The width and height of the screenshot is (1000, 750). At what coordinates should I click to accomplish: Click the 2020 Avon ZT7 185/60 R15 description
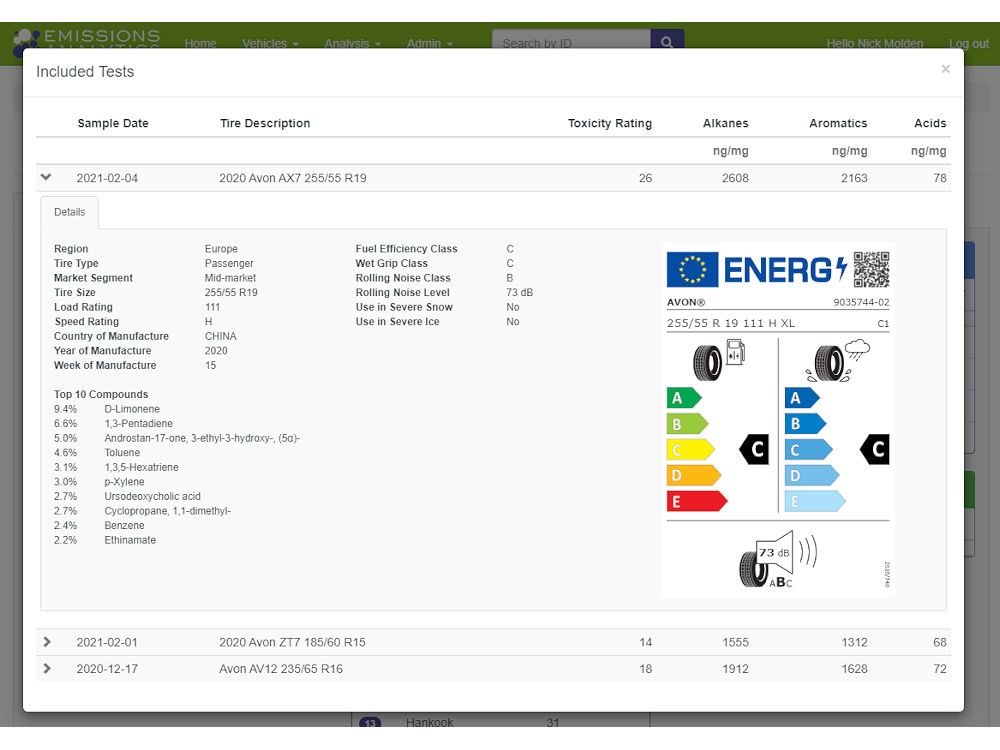click(292, 642)
